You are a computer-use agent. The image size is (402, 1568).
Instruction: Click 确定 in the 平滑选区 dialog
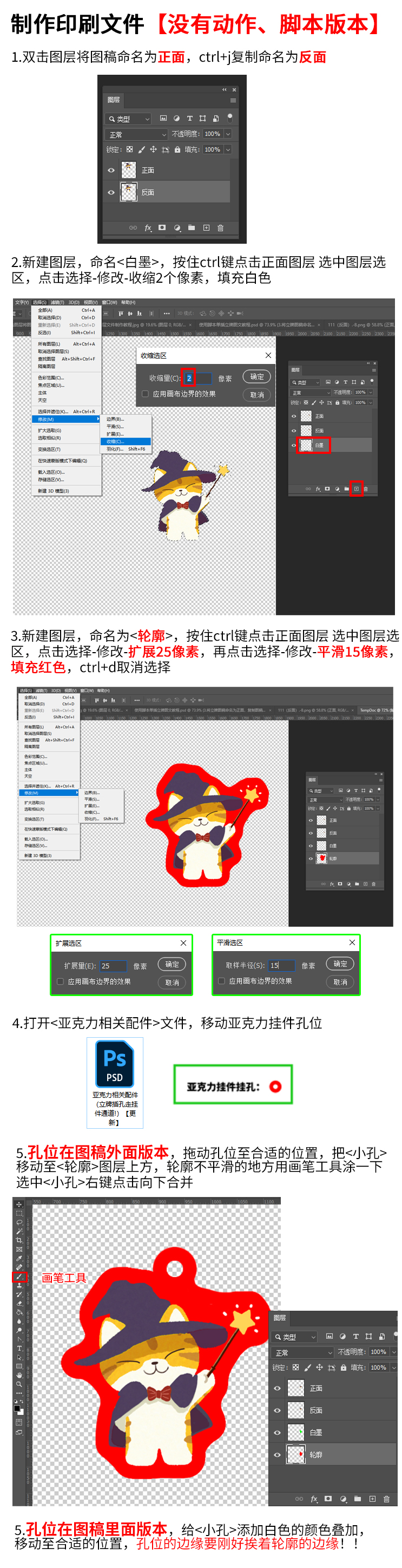pyautogui.click(x=340, y=964)
